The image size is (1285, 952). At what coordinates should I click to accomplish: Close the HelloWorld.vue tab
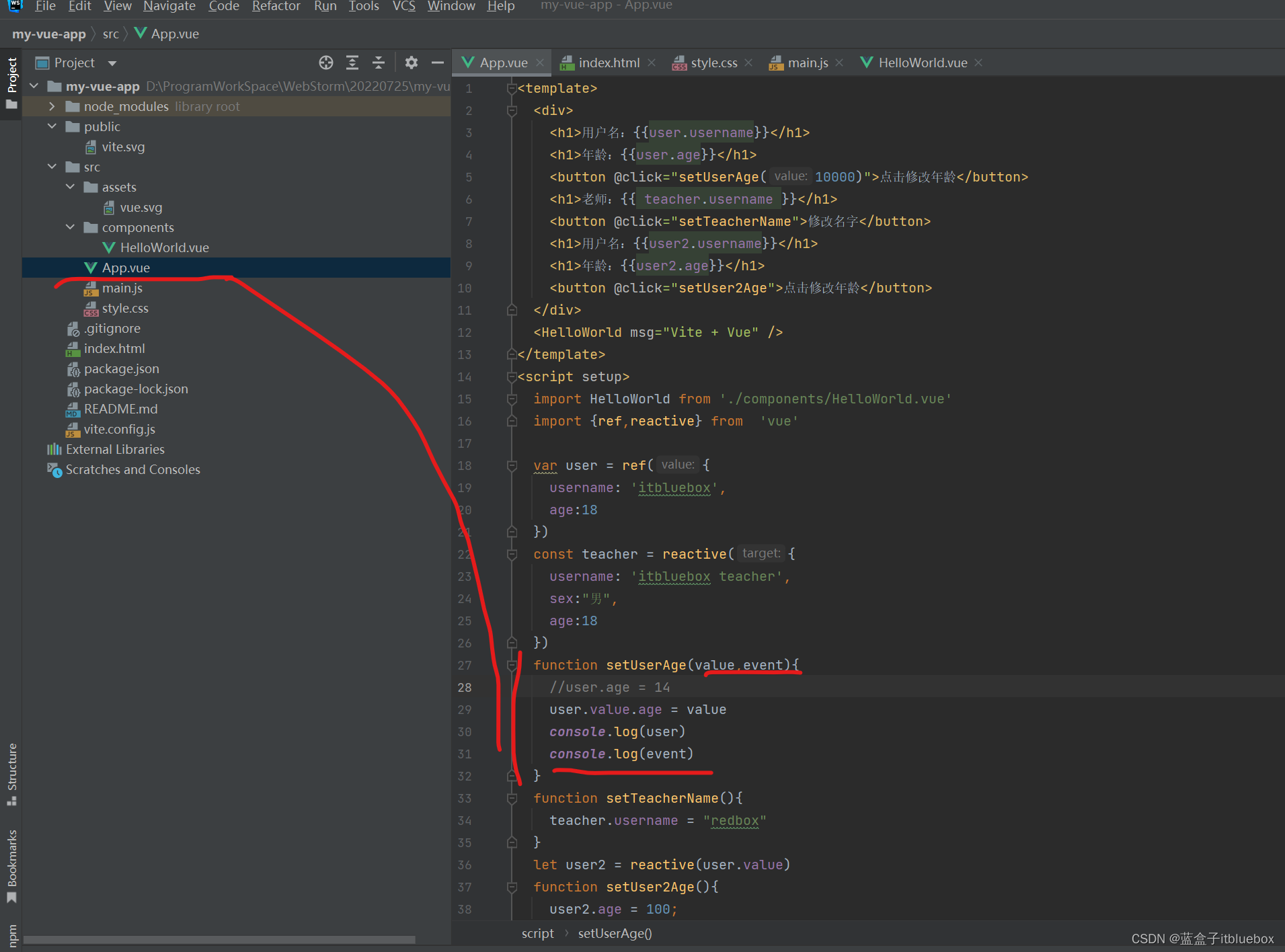point(978,63)
